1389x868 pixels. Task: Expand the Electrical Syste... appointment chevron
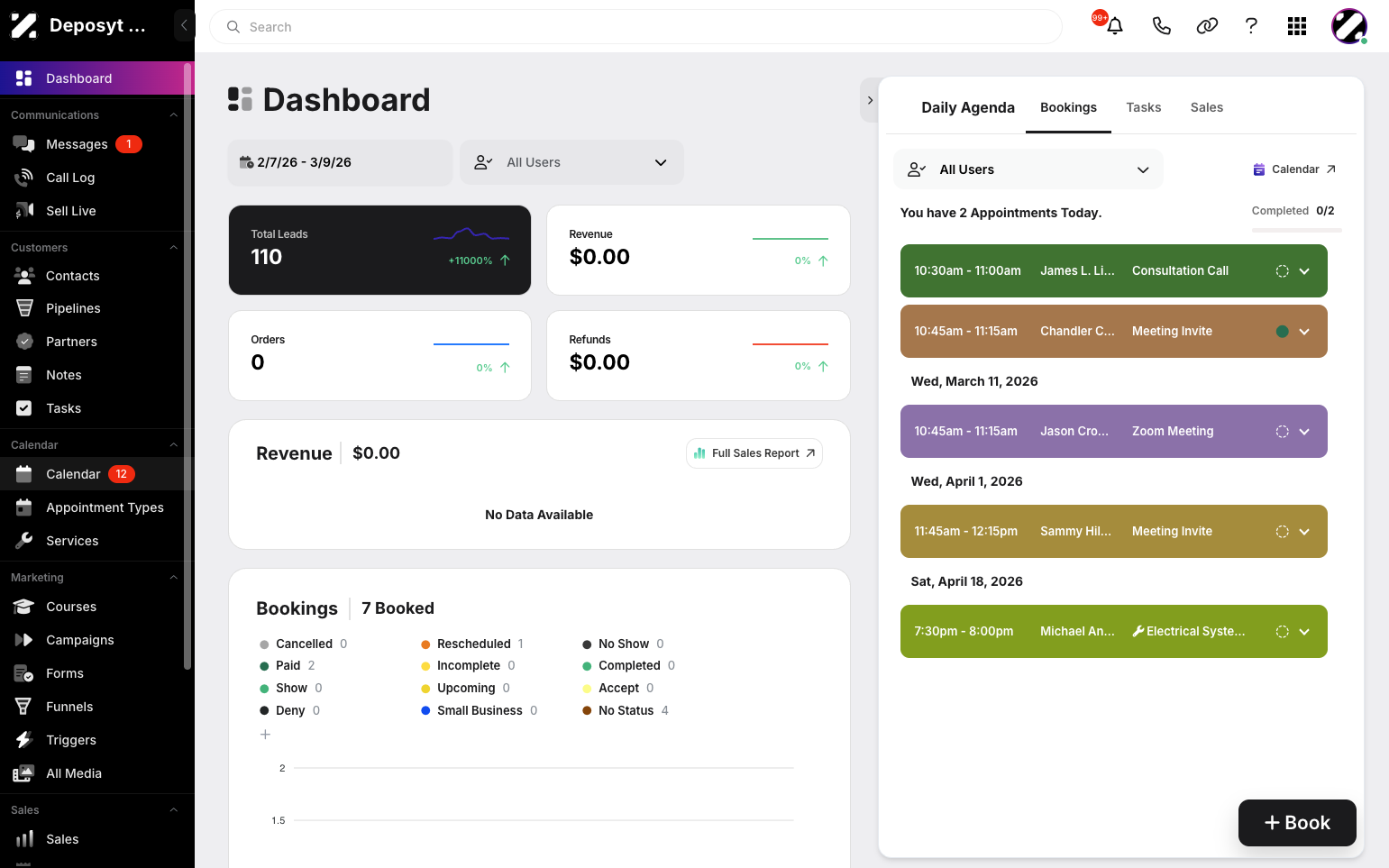pos(1304,632)
